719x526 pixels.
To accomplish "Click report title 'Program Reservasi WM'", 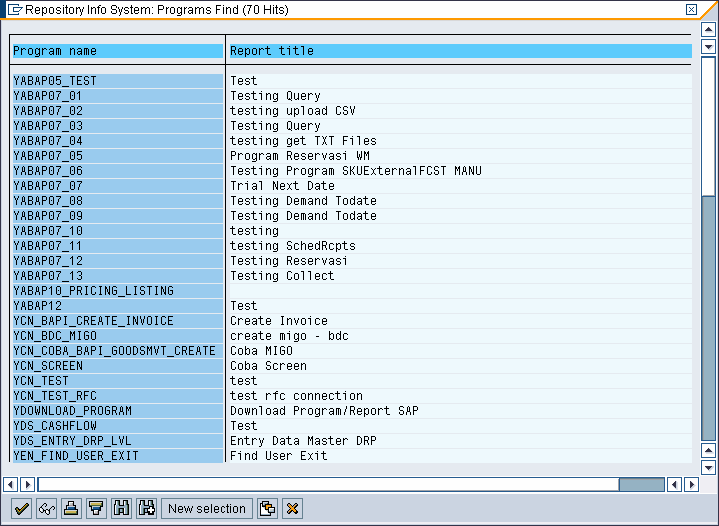I will pyautogui.click(x=300, y=156).
